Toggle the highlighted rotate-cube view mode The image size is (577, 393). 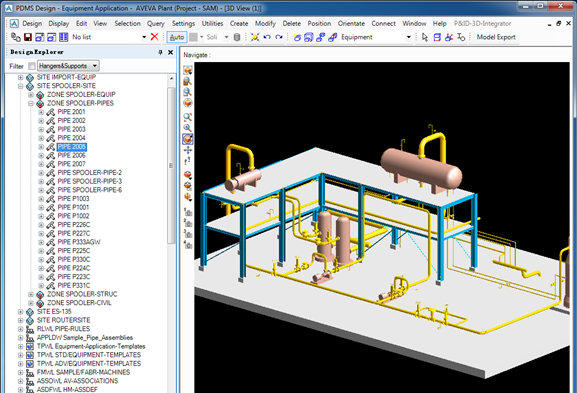(x=188, y=139)
